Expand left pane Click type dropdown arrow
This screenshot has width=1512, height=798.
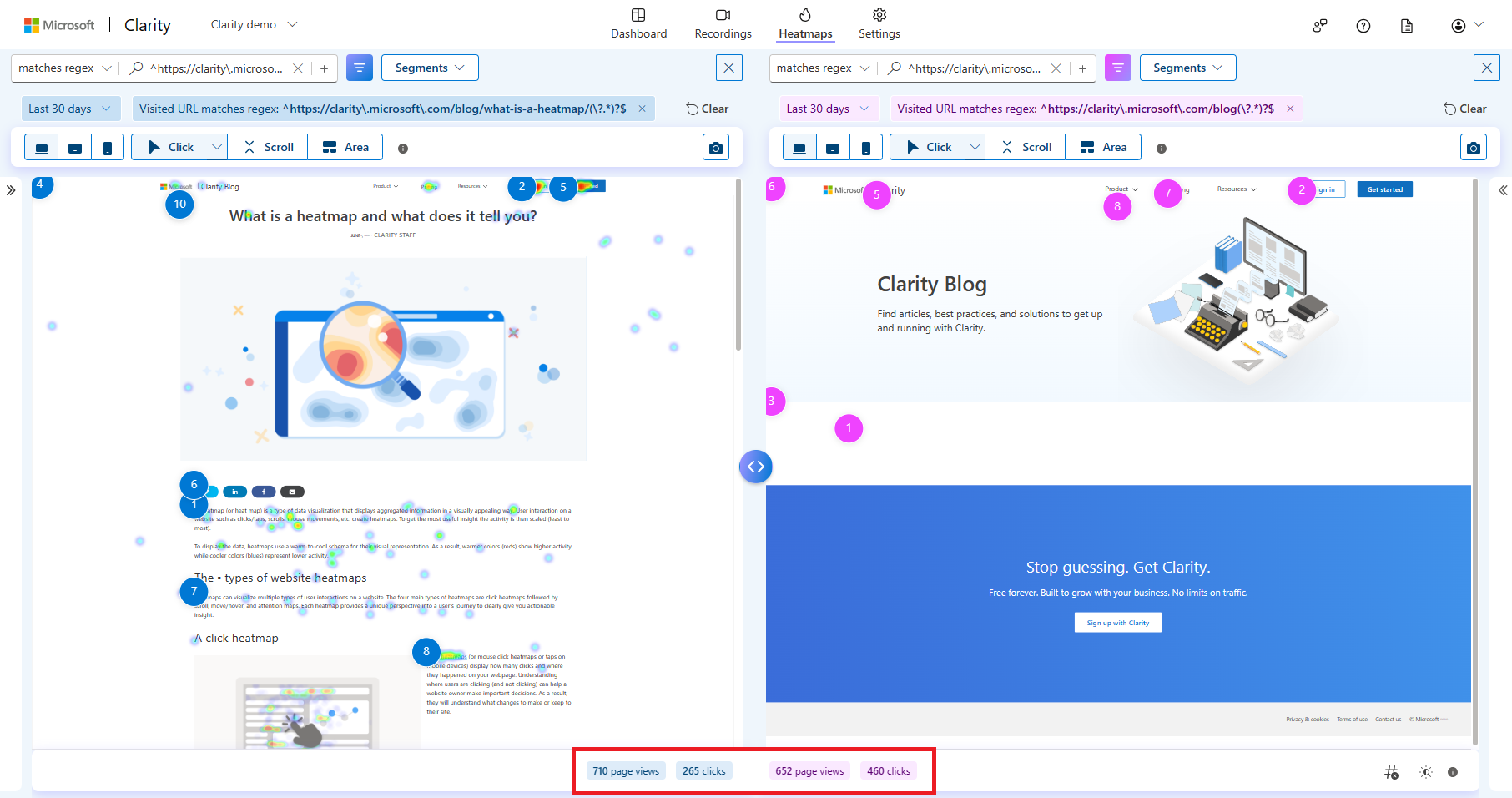pyautogui.click(x=217, y=147)
